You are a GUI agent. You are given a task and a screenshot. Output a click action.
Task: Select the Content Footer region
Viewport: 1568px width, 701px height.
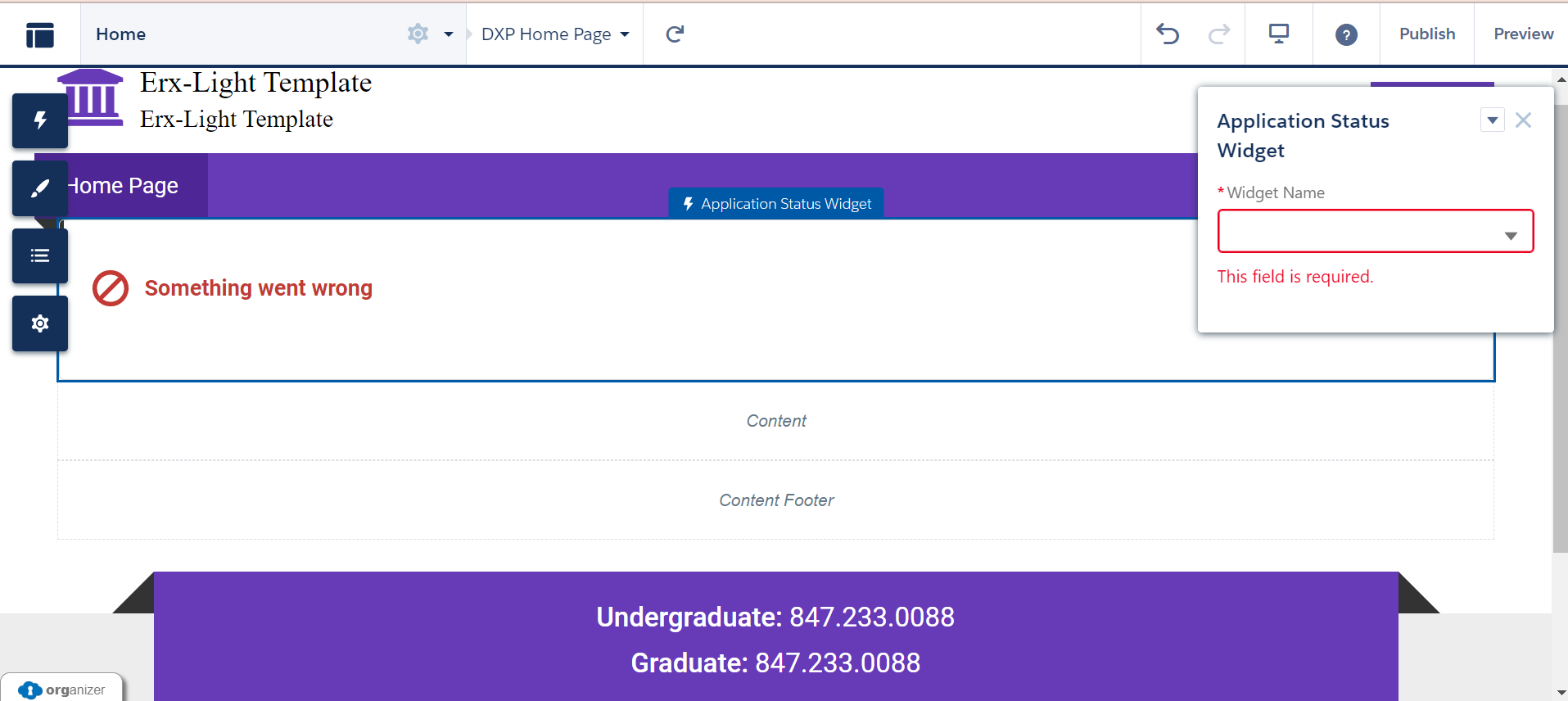775,500
